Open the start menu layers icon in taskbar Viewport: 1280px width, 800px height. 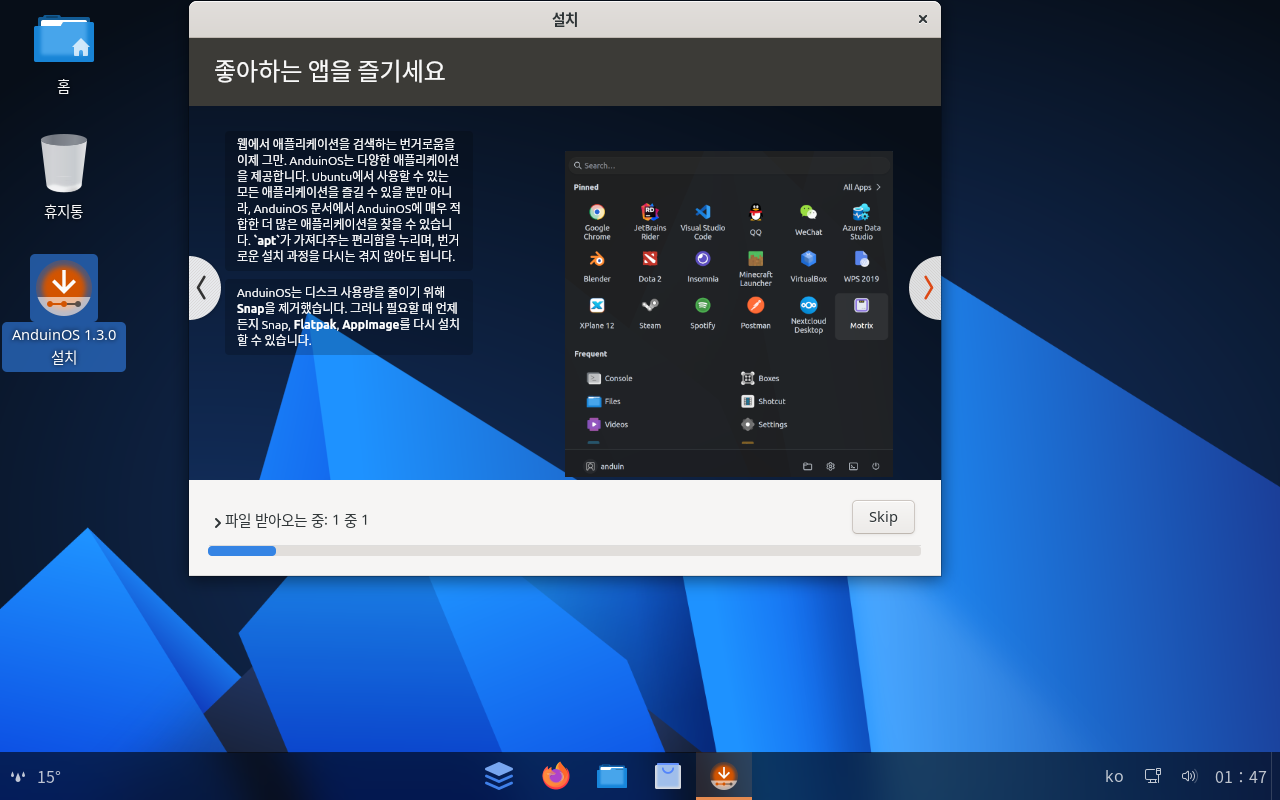click(x=499, y=776)
